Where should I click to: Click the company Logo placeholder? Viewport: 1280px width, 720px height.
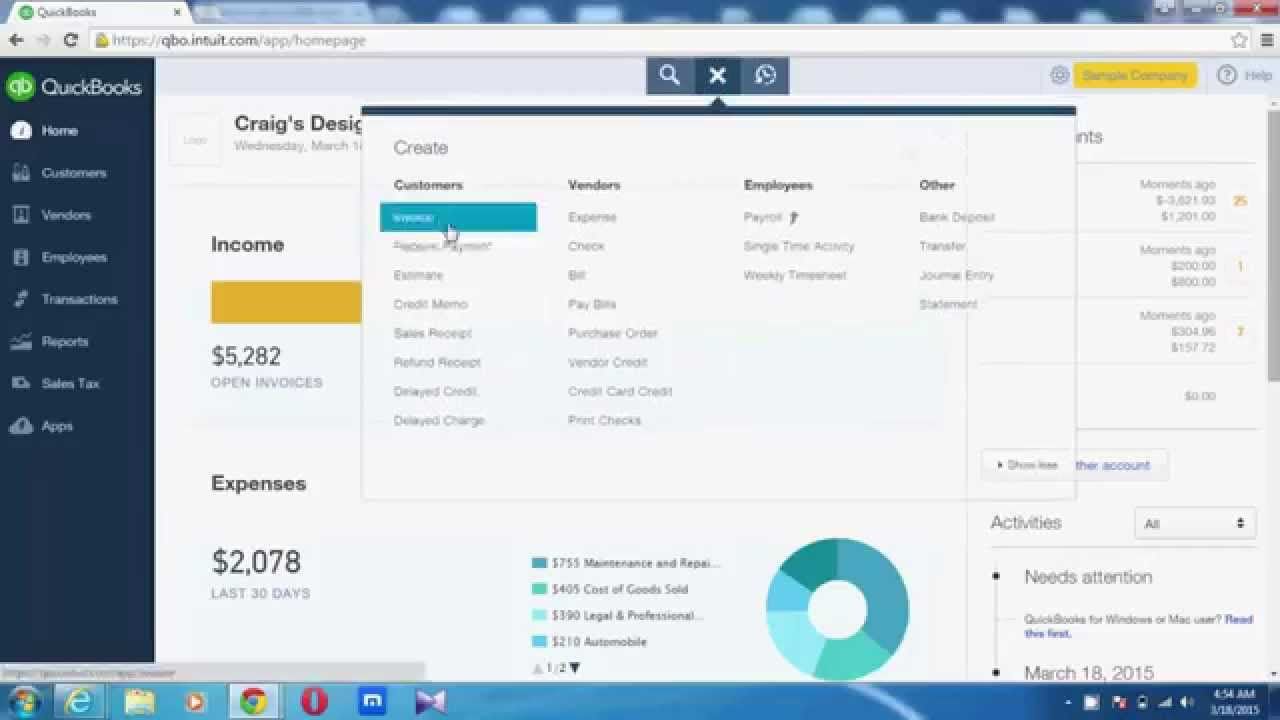195,140
